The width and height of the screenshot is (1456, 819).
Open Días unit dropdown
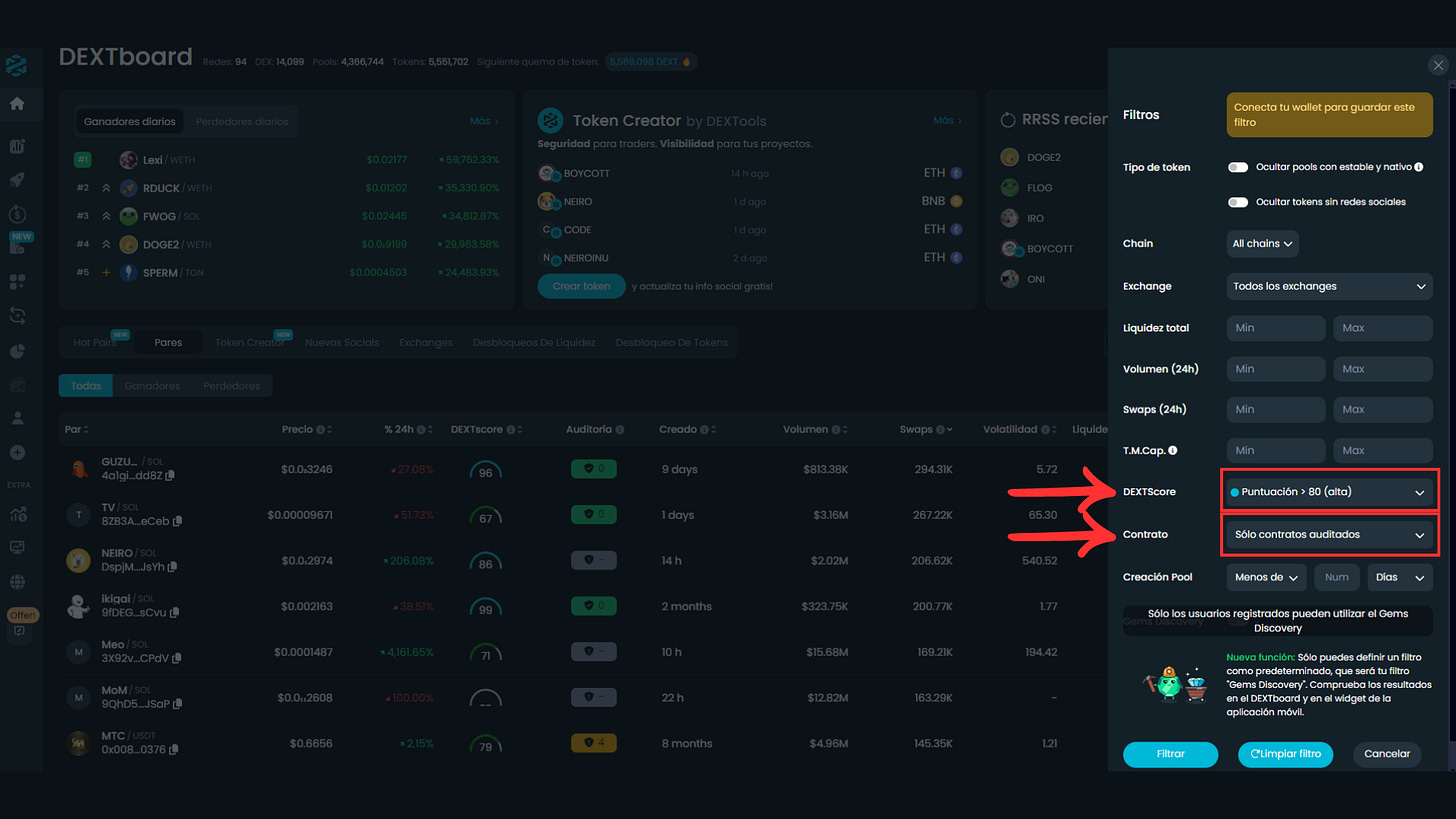click(x=1400, y=577)
